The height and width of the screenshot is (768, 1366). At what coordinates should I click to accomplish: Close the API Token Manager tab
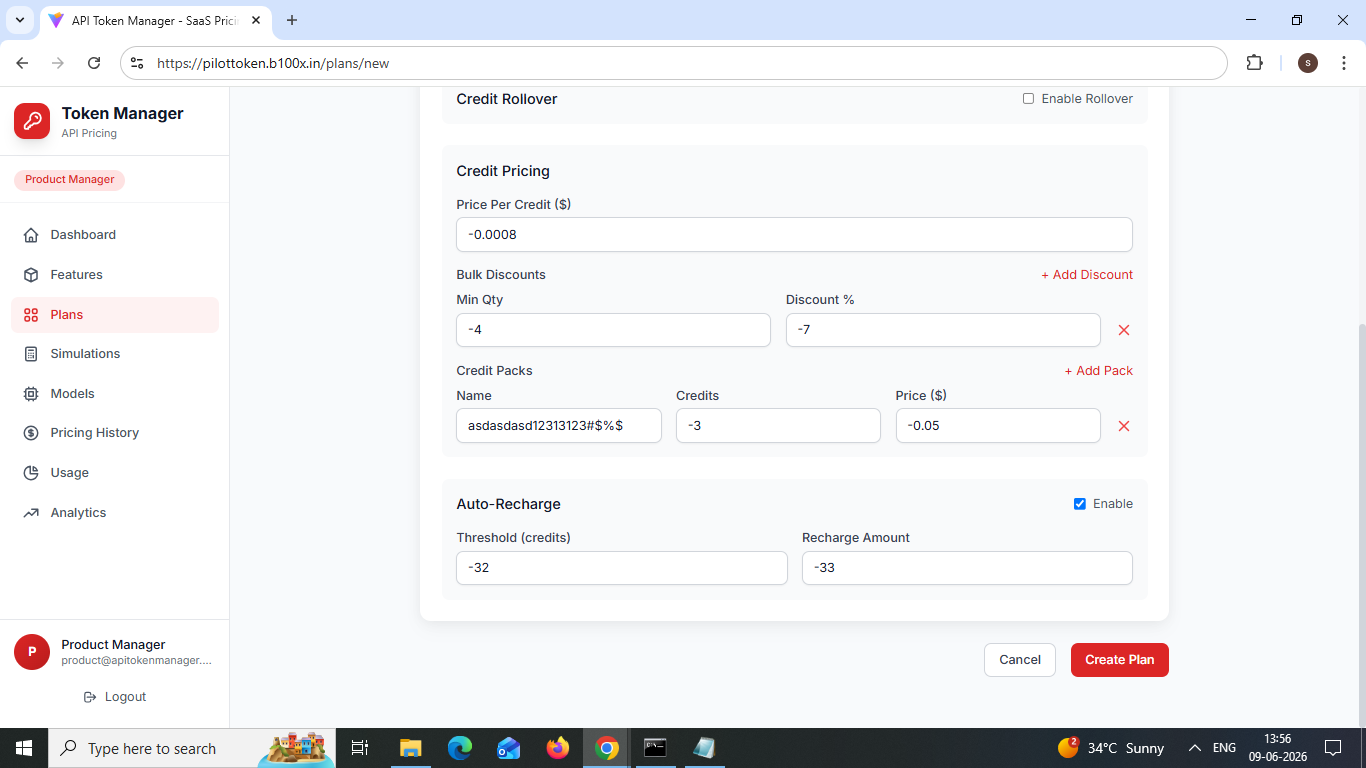[256, 20]
